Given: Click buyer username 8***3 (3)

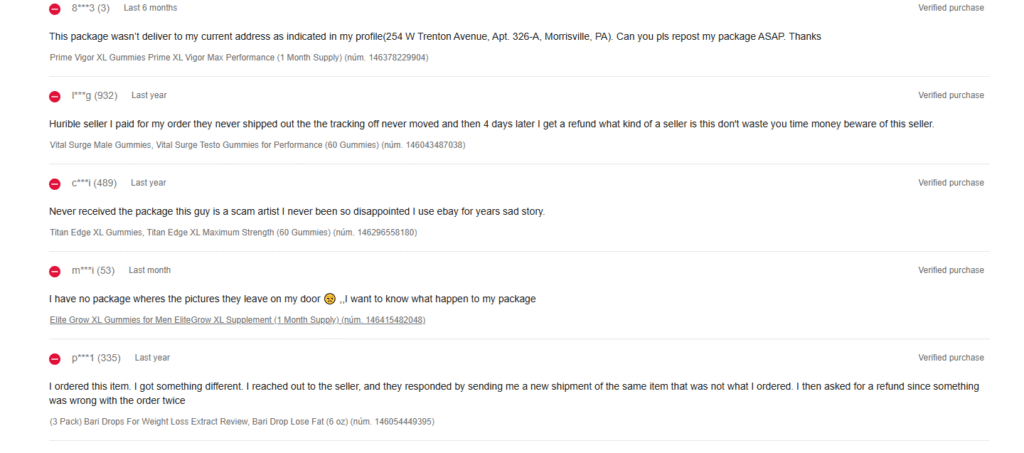Looking at the screenshot, I should (x=91, y=8).
